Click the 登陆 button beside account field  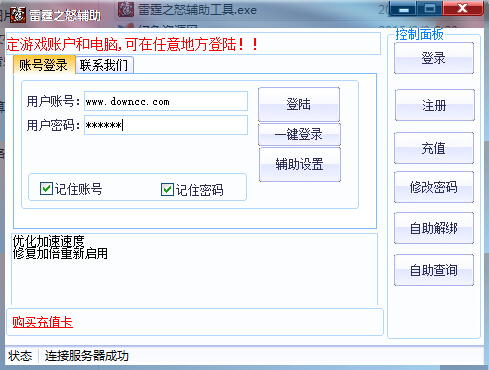click(x=299, y=104)
